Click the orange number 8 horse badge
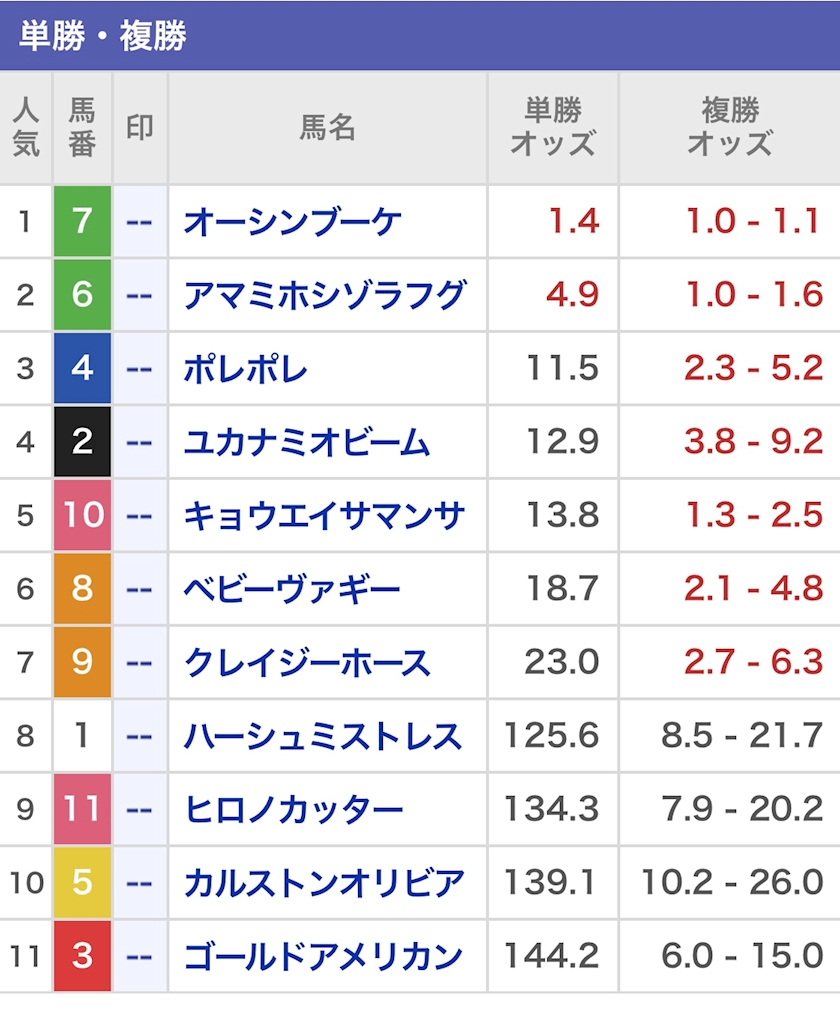840x1019 pixels. point(82,588)
